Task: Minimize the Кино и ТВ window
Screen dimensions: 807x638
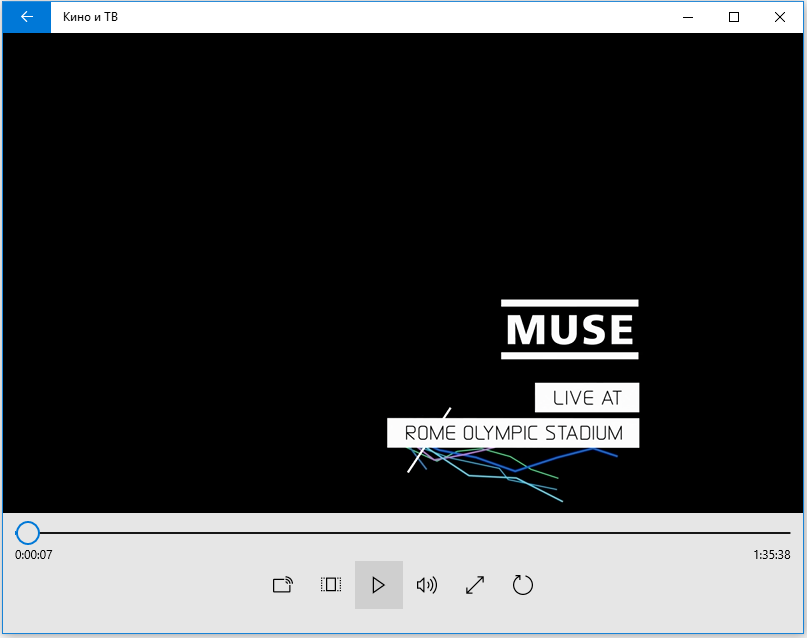Action: tap(688, 17)
